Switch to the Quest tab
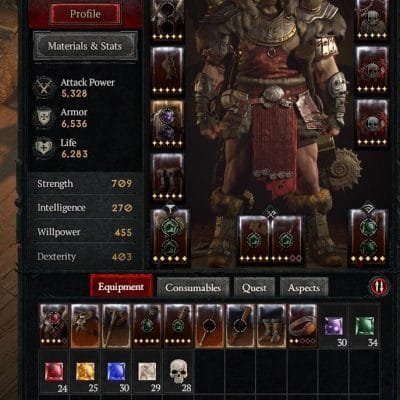Screen dimensions: 400x400 coord(254,287)
